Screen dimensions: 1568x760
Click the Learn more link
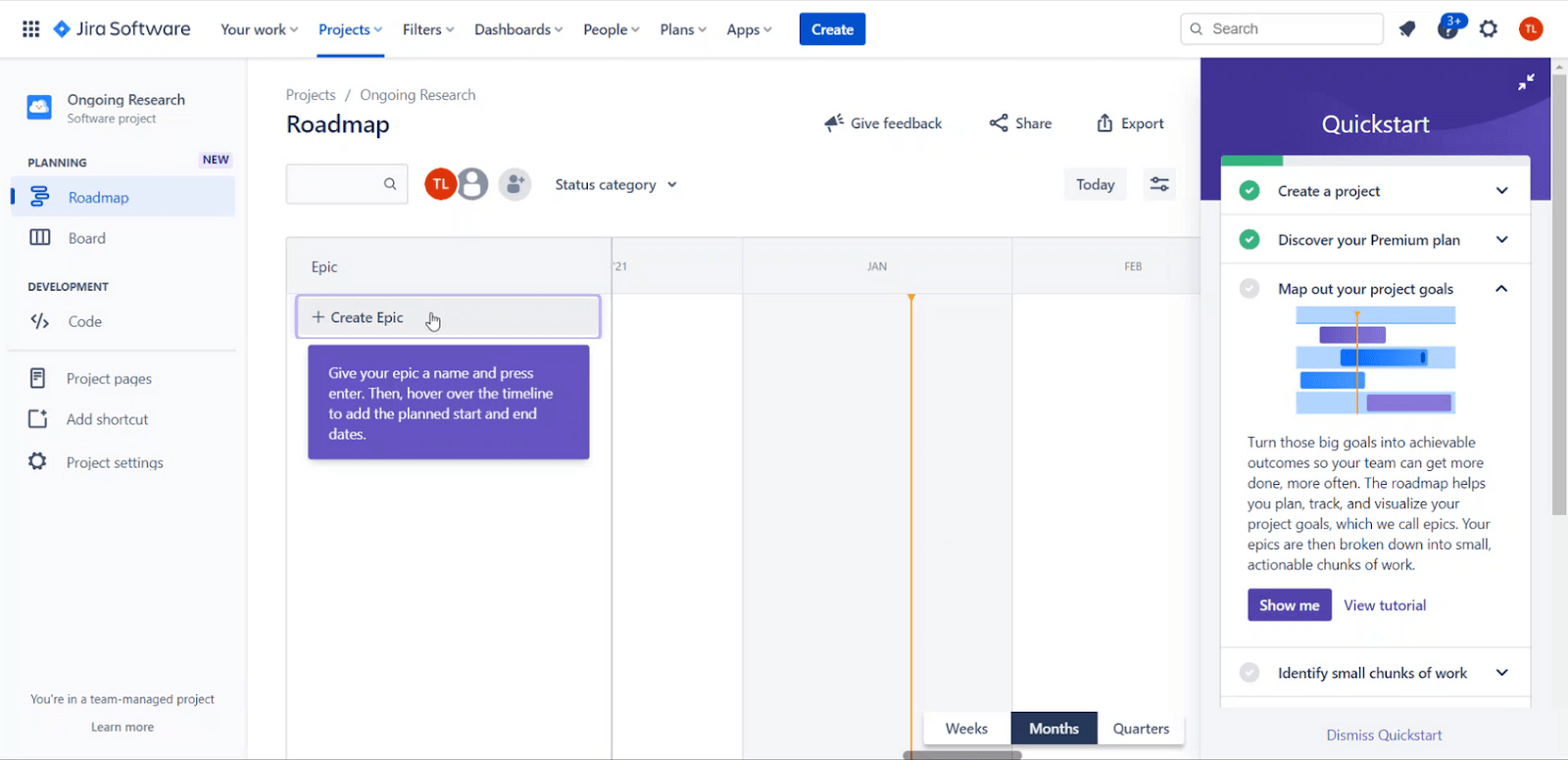[x=122, y=727]
